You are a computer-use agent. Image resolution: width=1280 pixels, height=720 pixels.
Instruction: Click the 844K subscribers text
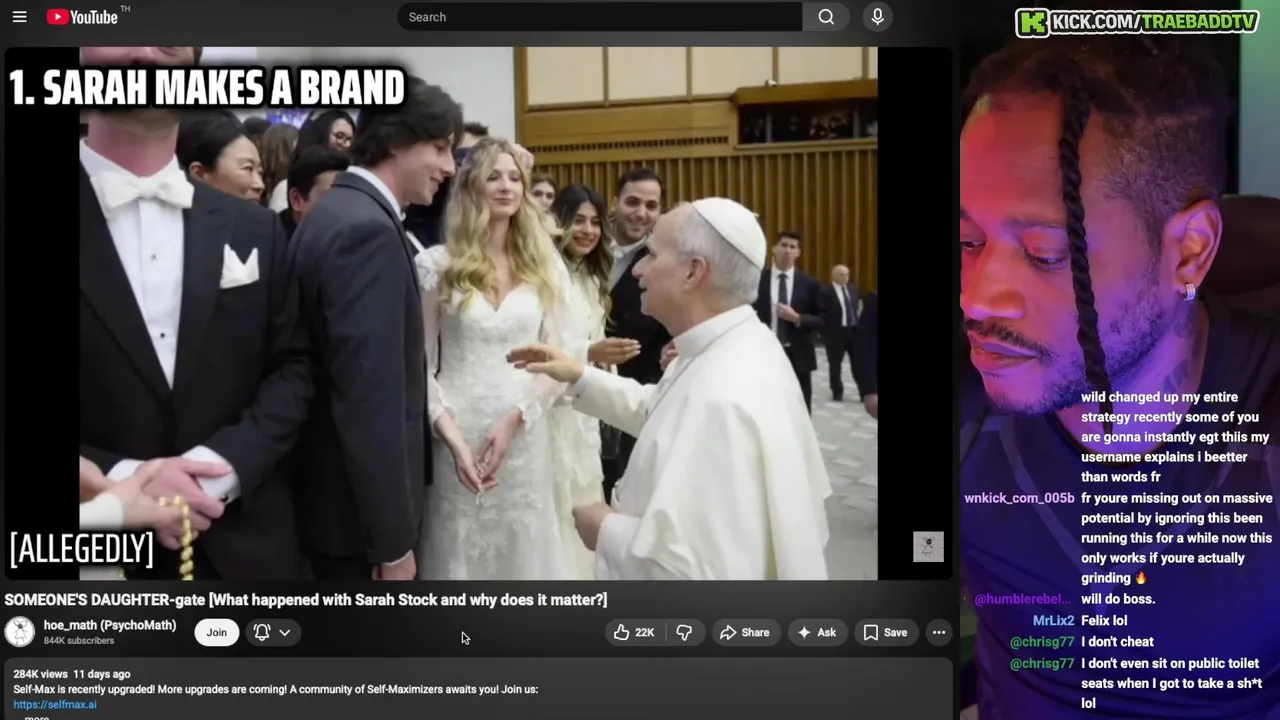point(79,641)
